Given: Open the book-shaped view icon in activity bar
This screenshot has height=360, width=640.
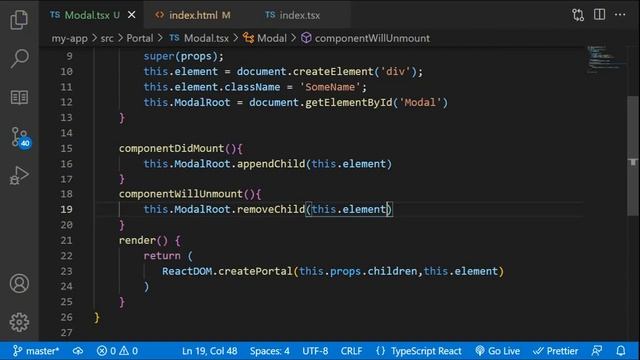Looking at the screenshot, I should click(x=19, y=98).
